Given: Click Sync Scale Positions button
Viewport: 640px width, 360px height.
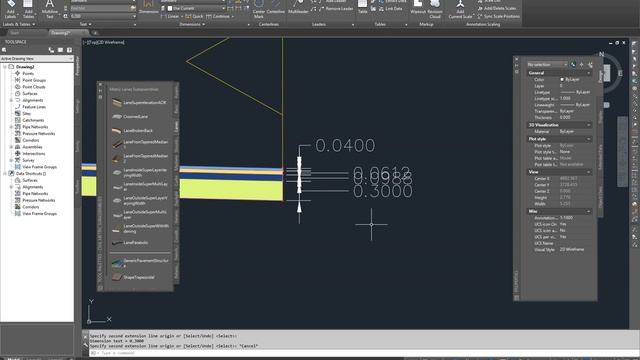Looking at the screenshot, I should [x=499, y=16].
